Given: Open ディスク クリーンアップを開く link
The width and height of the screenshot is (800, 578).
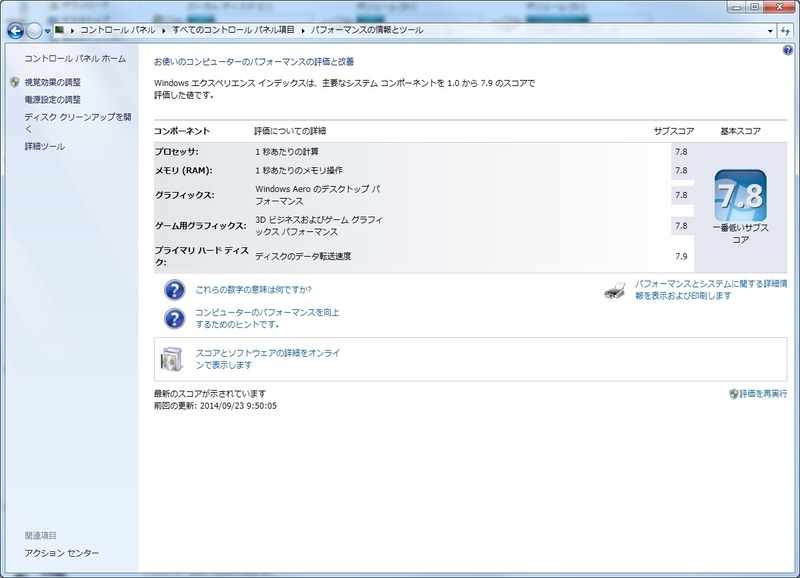Looking at the screenshot, I should pyautogui.click(x=78, y=122).
